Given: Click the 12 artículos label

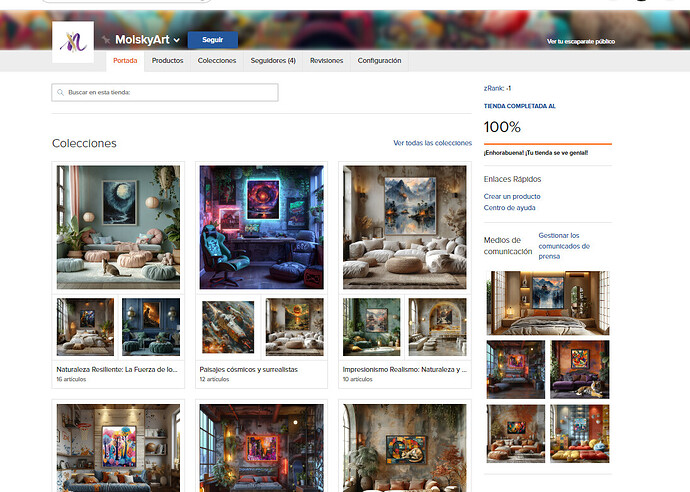Looking at the screenshot, I should coord(214,379).
